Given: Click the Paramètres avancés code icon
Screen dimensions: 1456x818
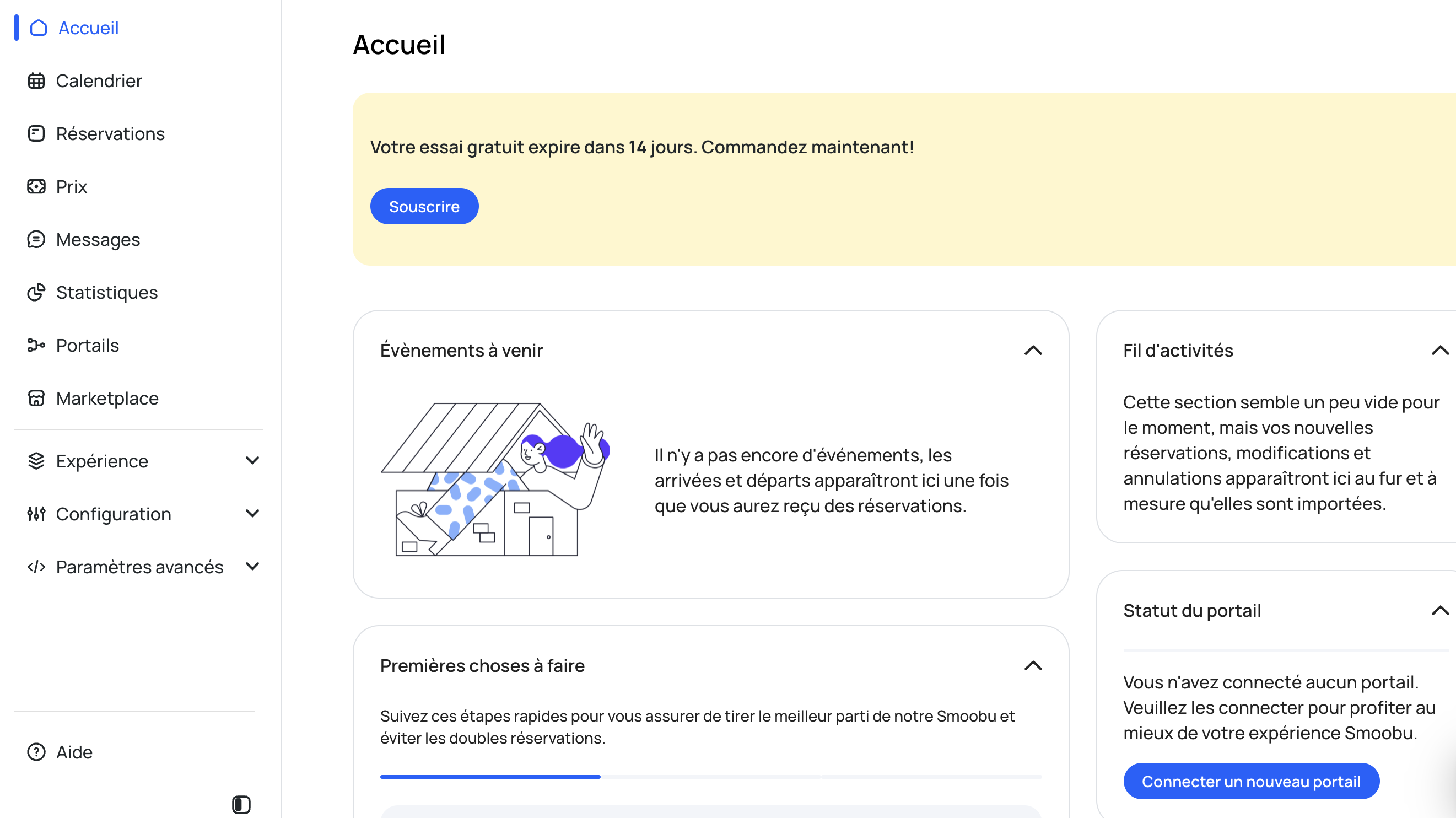Looking at the screenshot, I should (x=36, y=567).
